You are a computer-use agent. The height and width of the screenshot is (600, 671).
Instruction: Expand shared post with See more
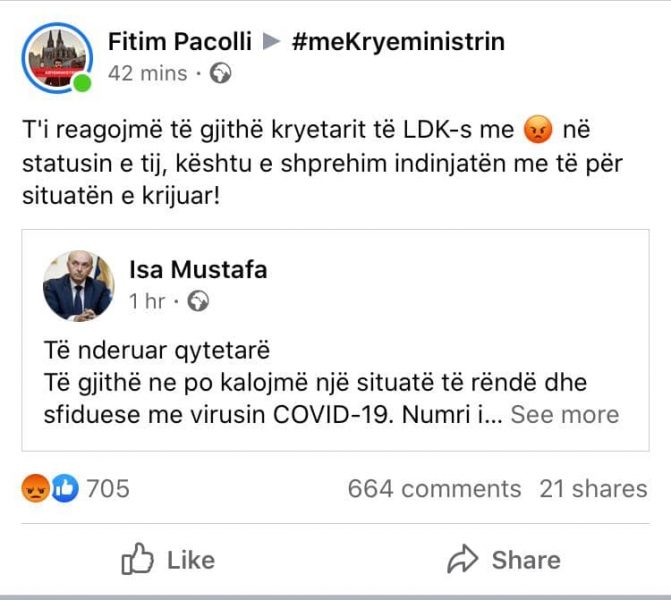point(564,414)
